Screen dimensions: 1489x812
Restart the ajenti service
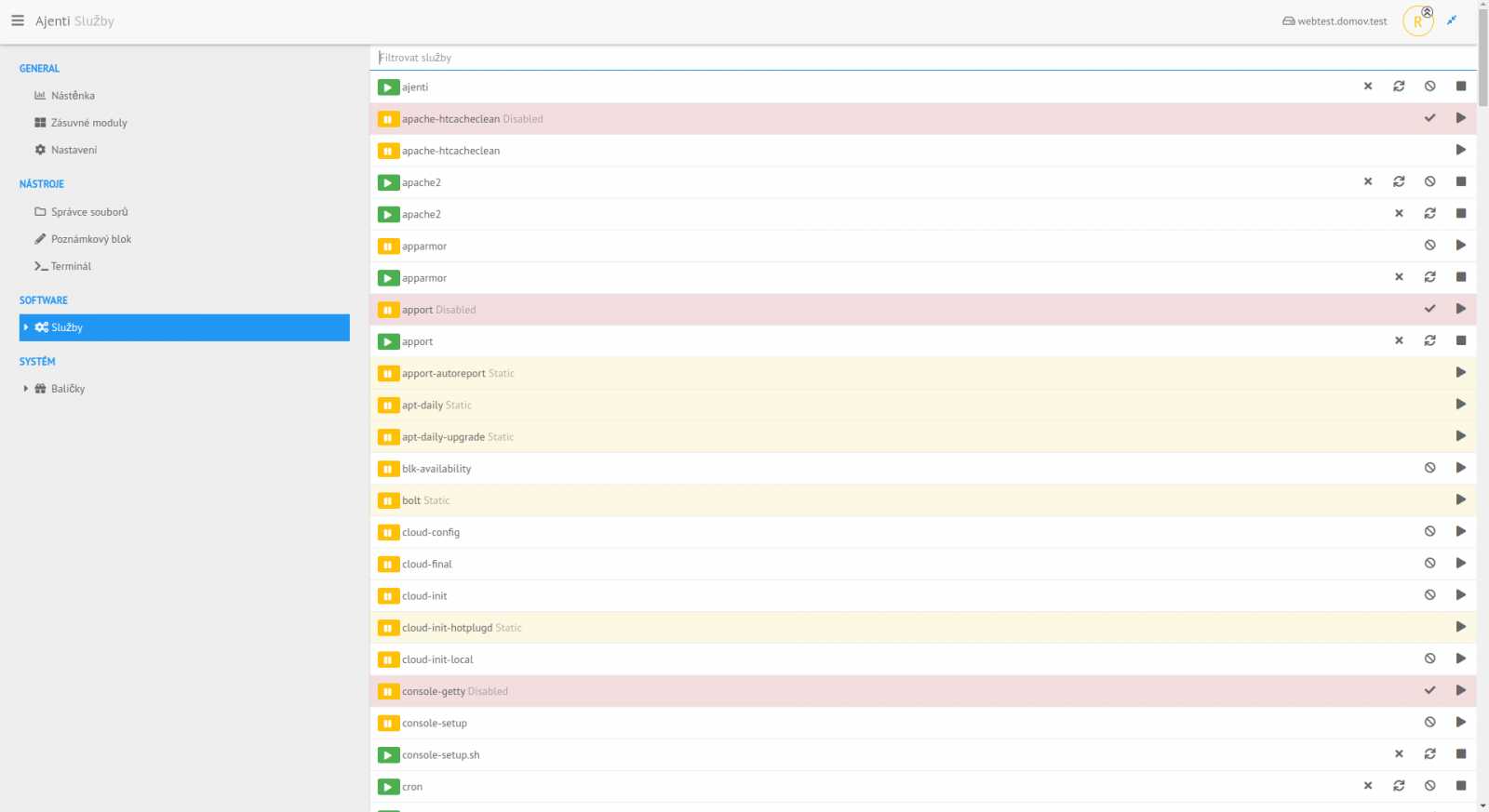point(1399,87)
